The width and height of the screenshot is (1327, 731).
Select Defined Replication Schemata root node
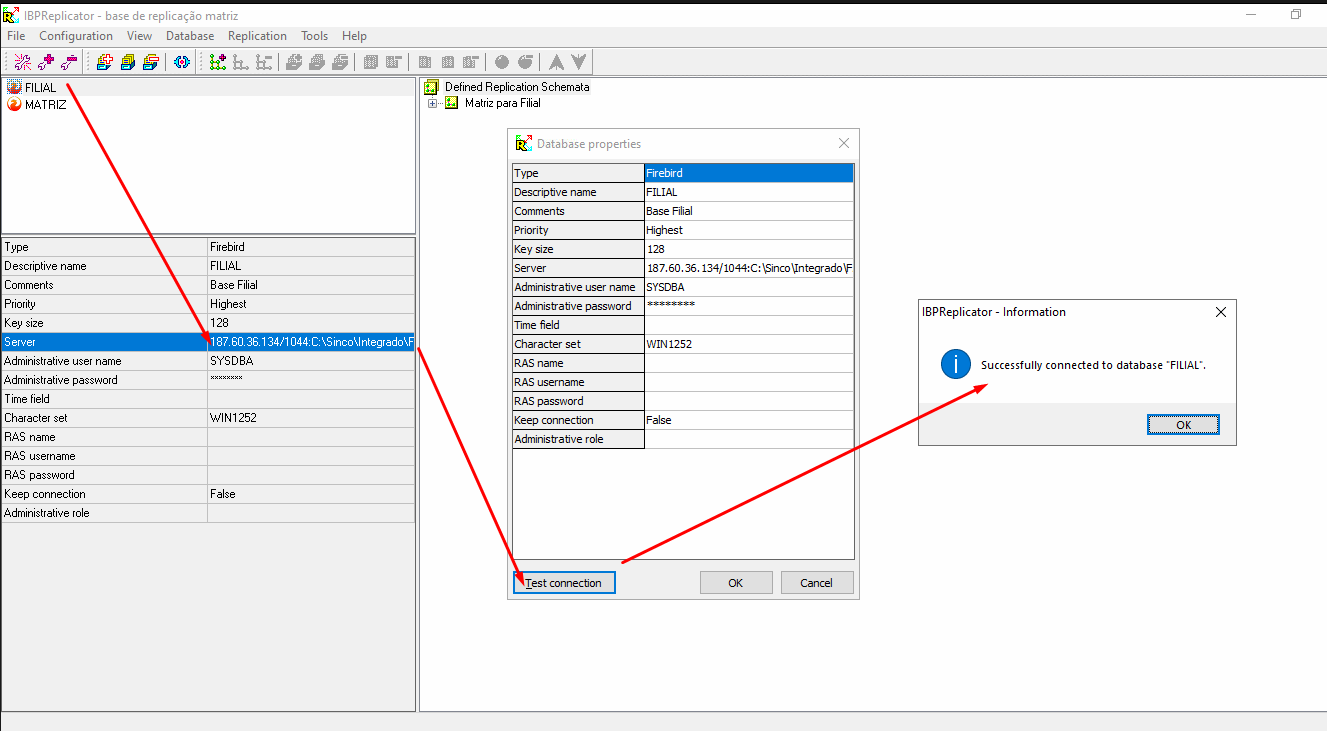(x=517, y=87)
